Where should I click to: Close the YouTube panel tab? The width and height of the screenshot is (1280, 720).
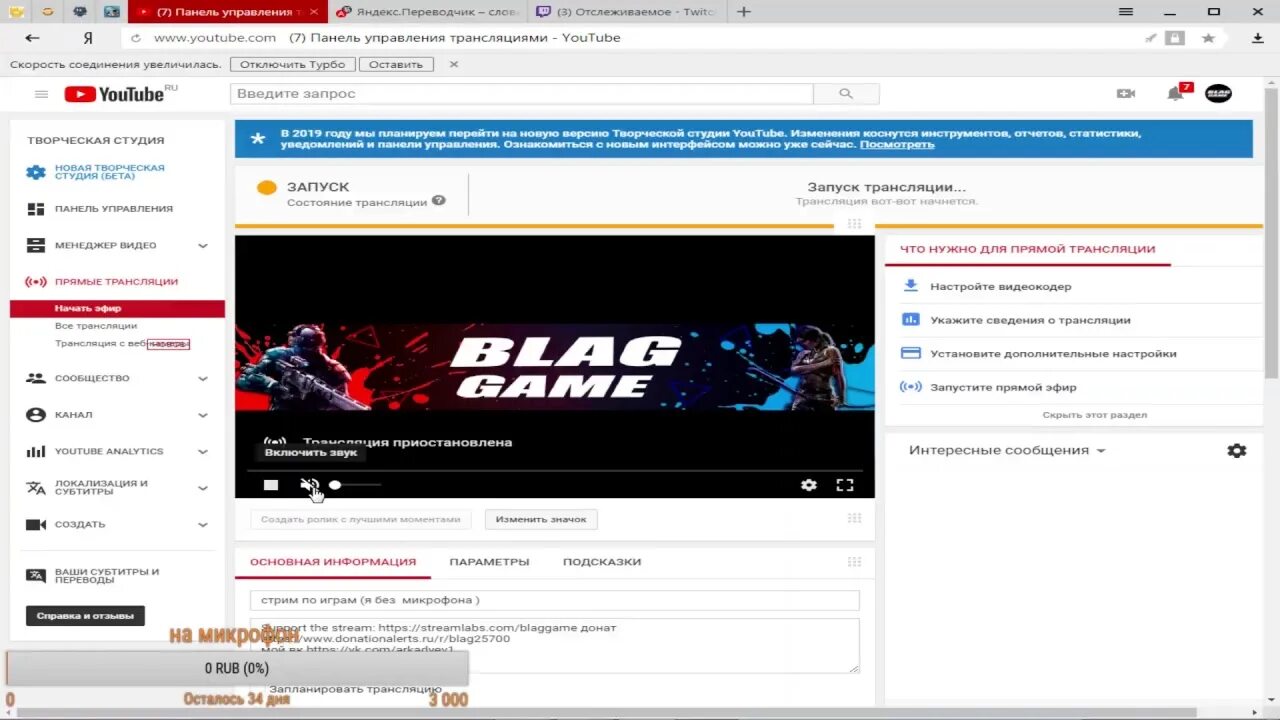315,12
